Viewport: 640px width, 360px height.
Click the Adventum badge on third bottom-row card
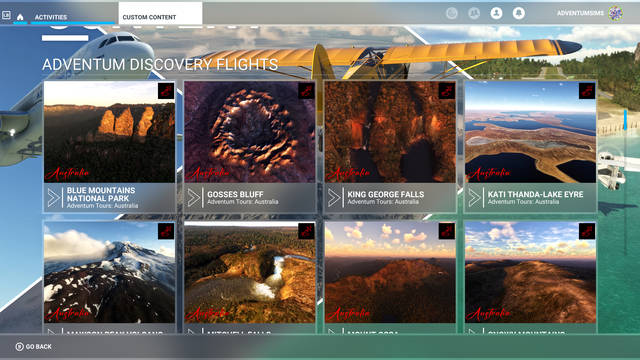tap(447, 231)
